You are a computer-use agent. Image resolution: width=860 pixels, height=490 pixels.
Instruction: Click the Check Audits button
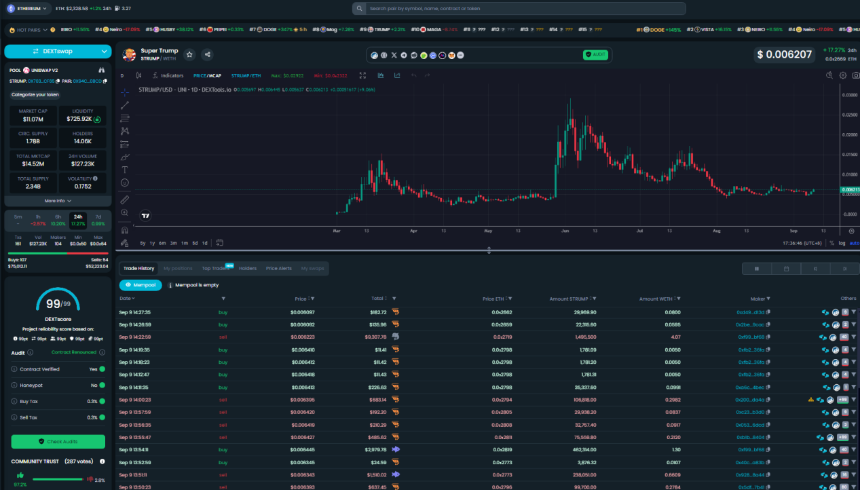[x=58, y=442]
